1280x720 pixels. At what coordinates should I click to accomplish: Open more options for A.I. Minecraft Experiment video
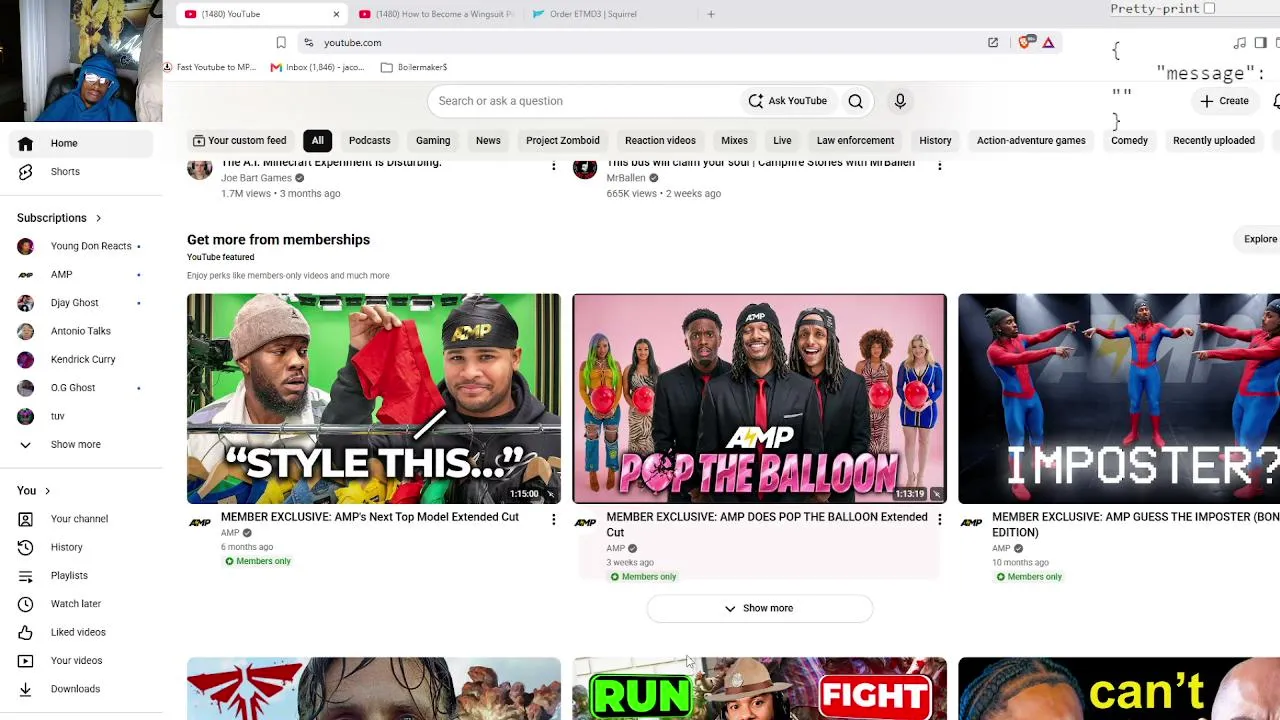pyautogui.click(x=553, y=165)
